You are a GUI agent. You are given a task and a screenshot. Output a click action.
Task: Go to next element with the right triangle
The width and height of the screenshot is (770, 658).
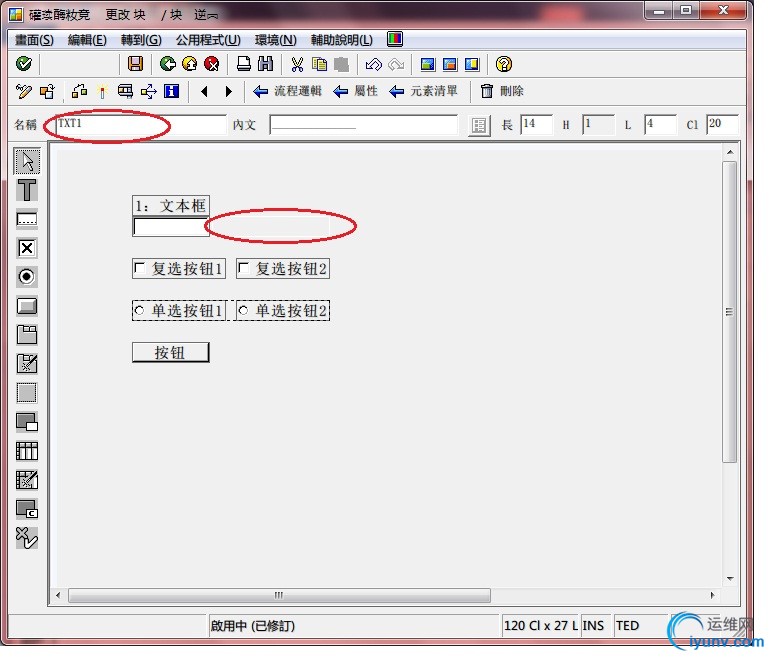(x=228, y=91)
